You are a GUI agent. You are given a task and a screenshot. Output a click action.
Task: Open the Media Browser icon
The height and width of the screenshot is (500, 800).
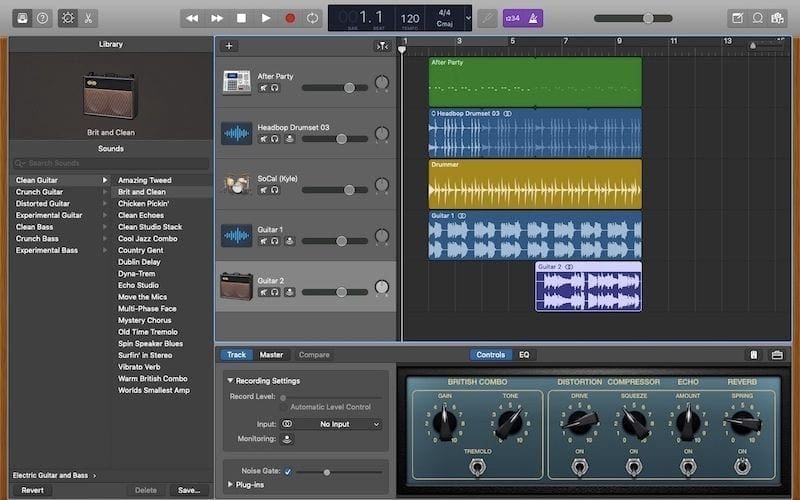778,18
